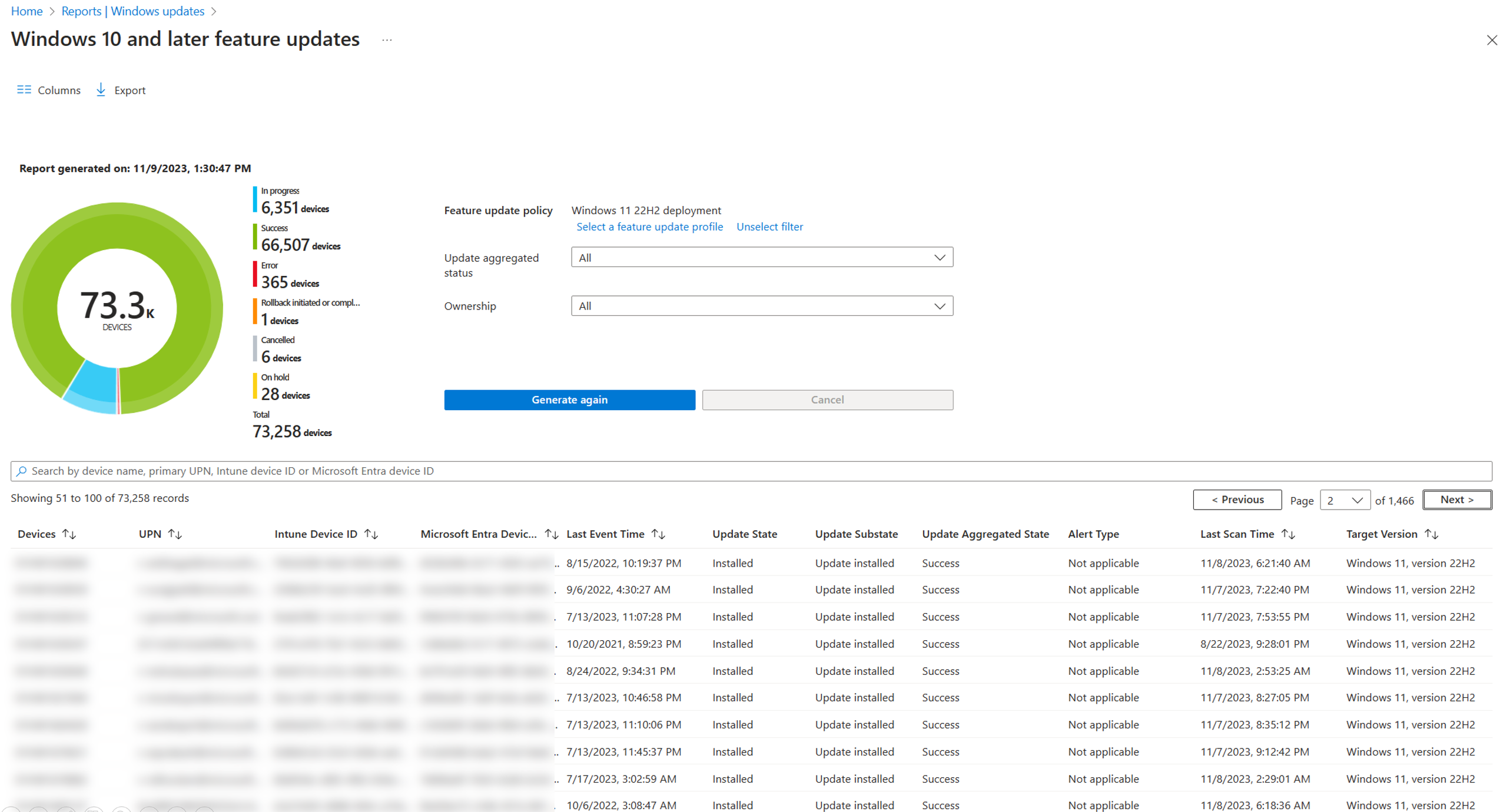1500x812 pixels.
Task: Click the Page number dropdown on page 2
Action: coord(1344,500)
